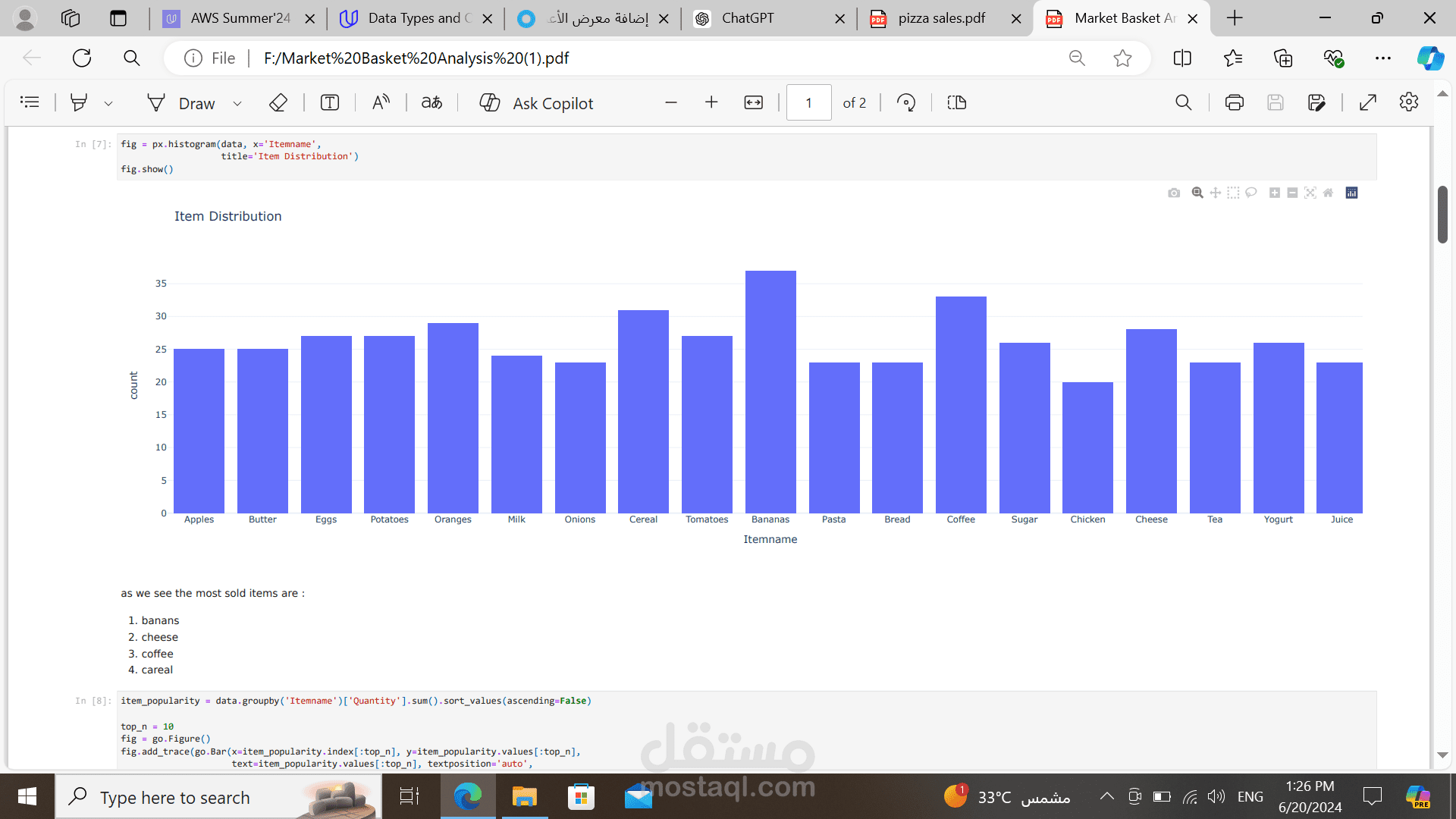Viewport: 1456px width, 819px height.
Task: Click the Read aloud icon
Action: tap(381, 102)
